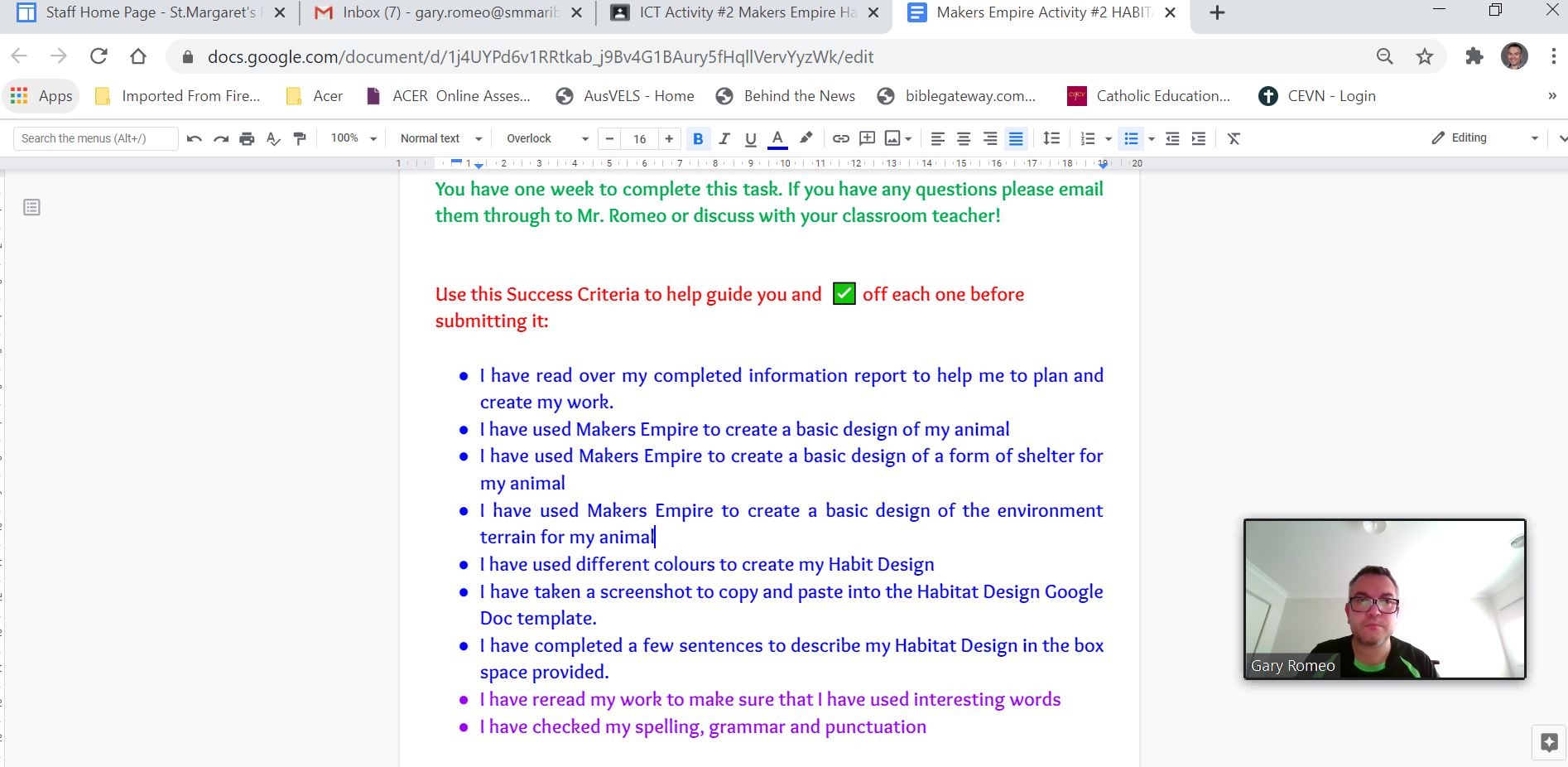Expand the insert image options arrow
The height and width of the screenshot is (767, 1568).
coord(909,139)
